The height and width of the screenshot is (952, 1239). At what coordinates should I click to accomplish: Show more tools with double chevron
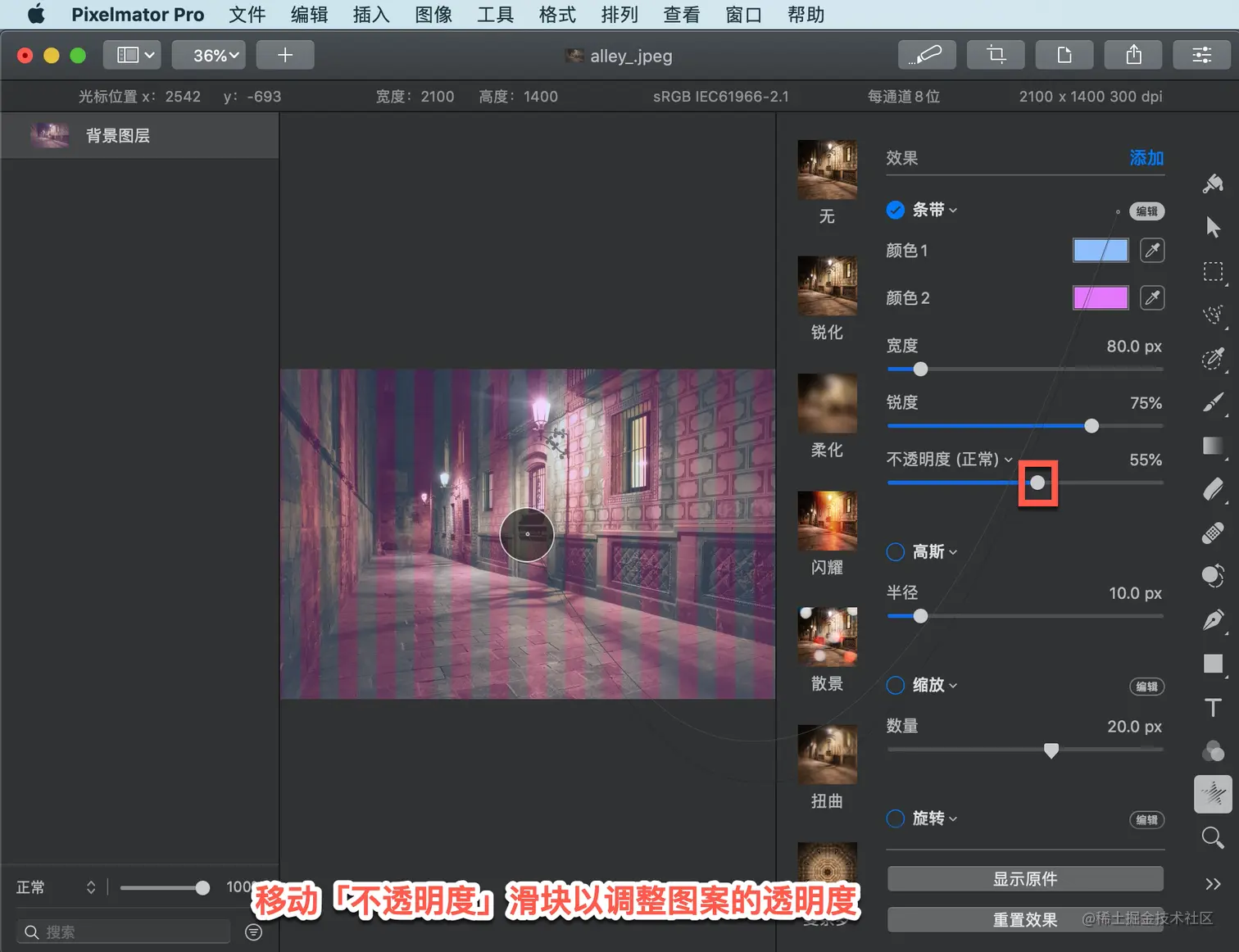coord(1213,883)
